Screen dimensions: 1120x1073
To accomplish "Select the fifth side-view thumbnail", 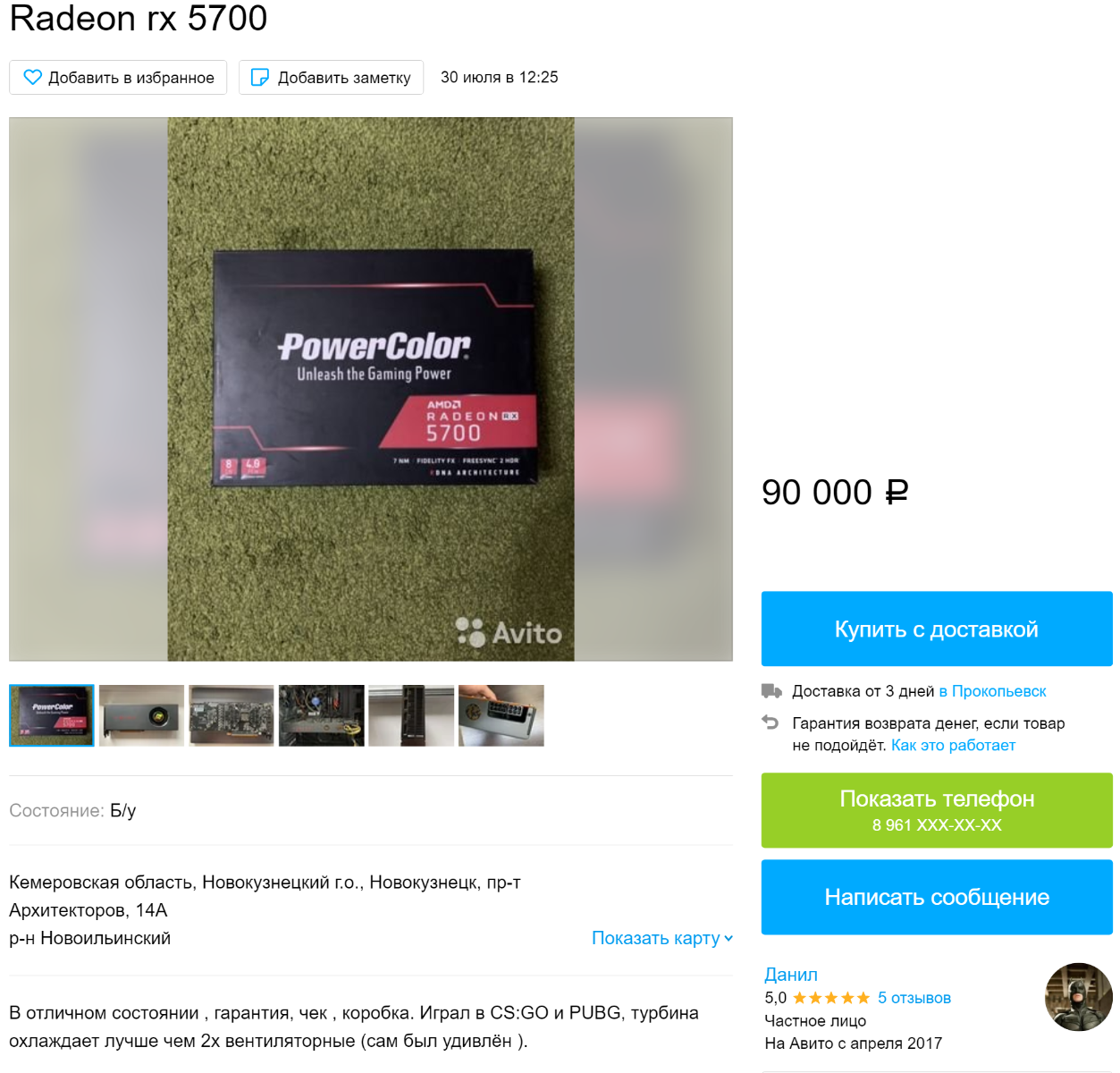I will [411, 715].
